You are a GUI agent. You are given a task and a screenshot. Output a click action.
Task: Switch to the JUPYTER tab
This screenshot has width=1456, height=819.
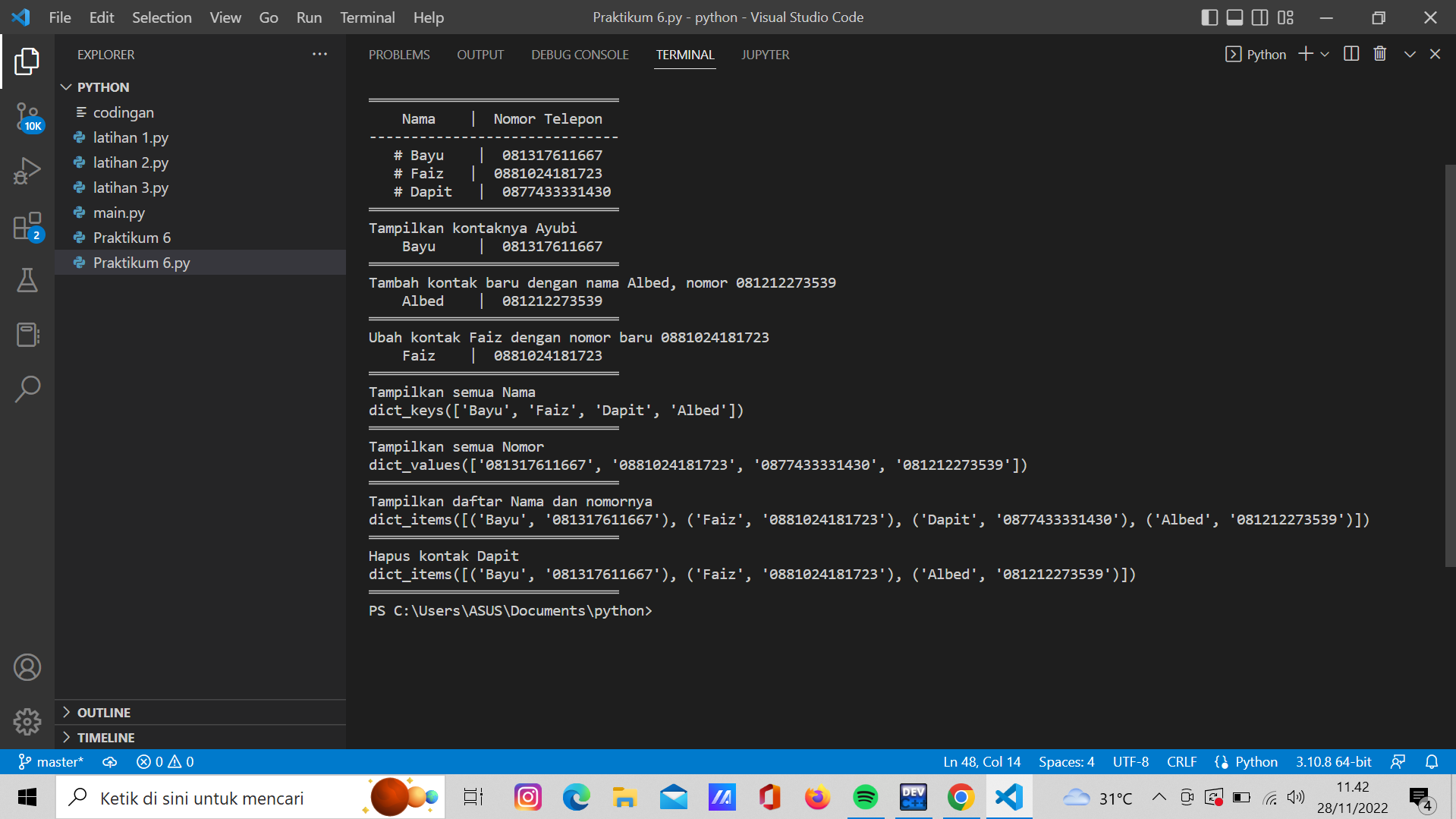click(765, 54)
